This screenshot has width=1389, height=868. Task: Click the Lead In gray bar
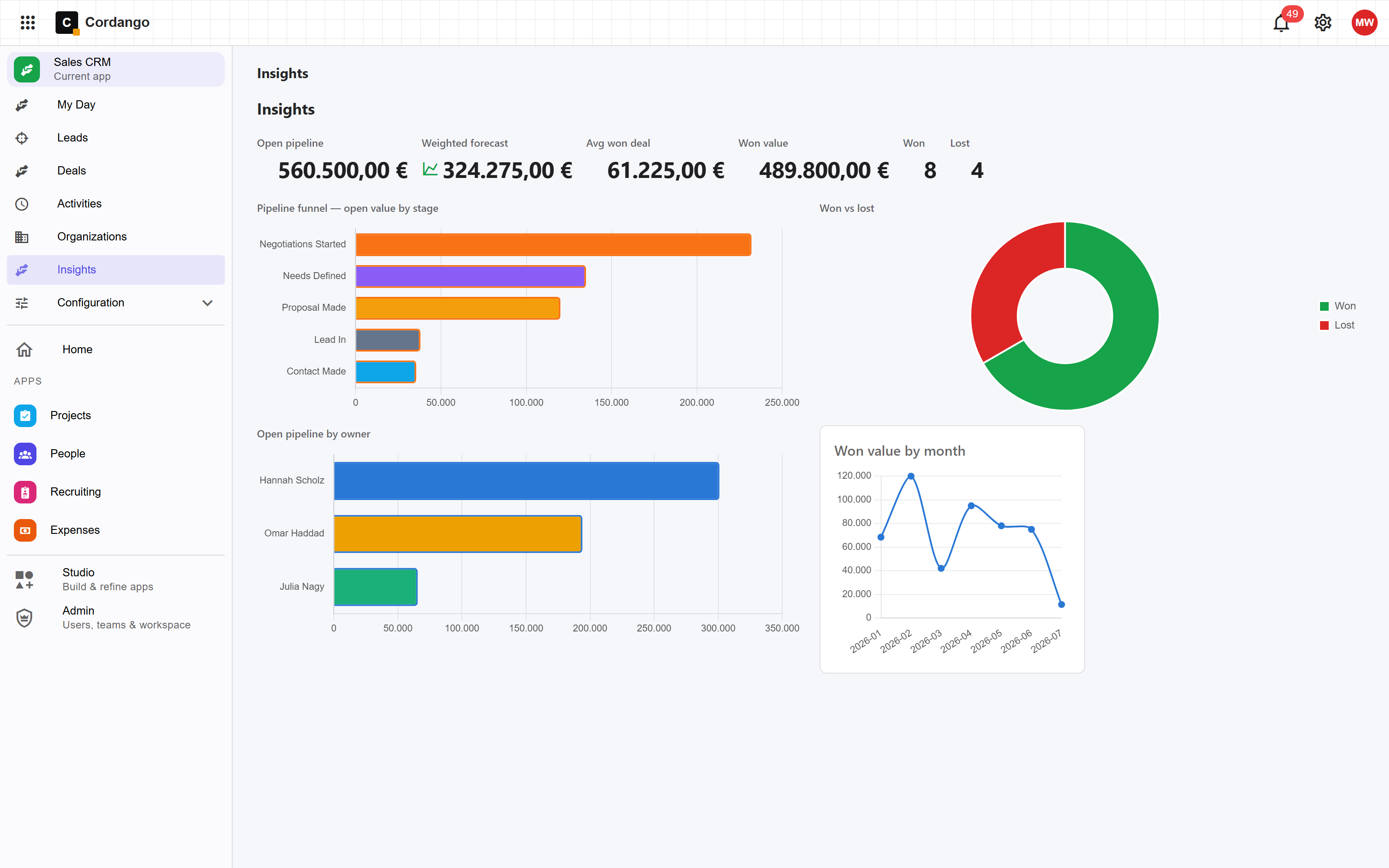pos(388,340)
